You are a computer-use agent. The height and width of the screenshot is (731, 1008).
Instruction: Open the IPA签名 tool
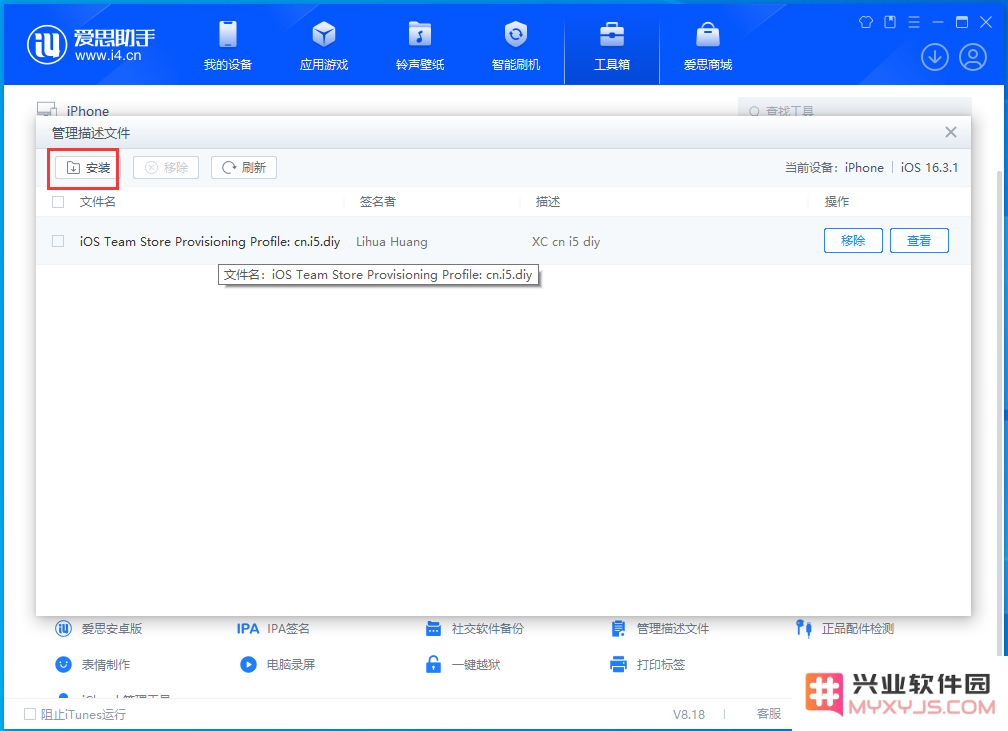tap(273, 629)
